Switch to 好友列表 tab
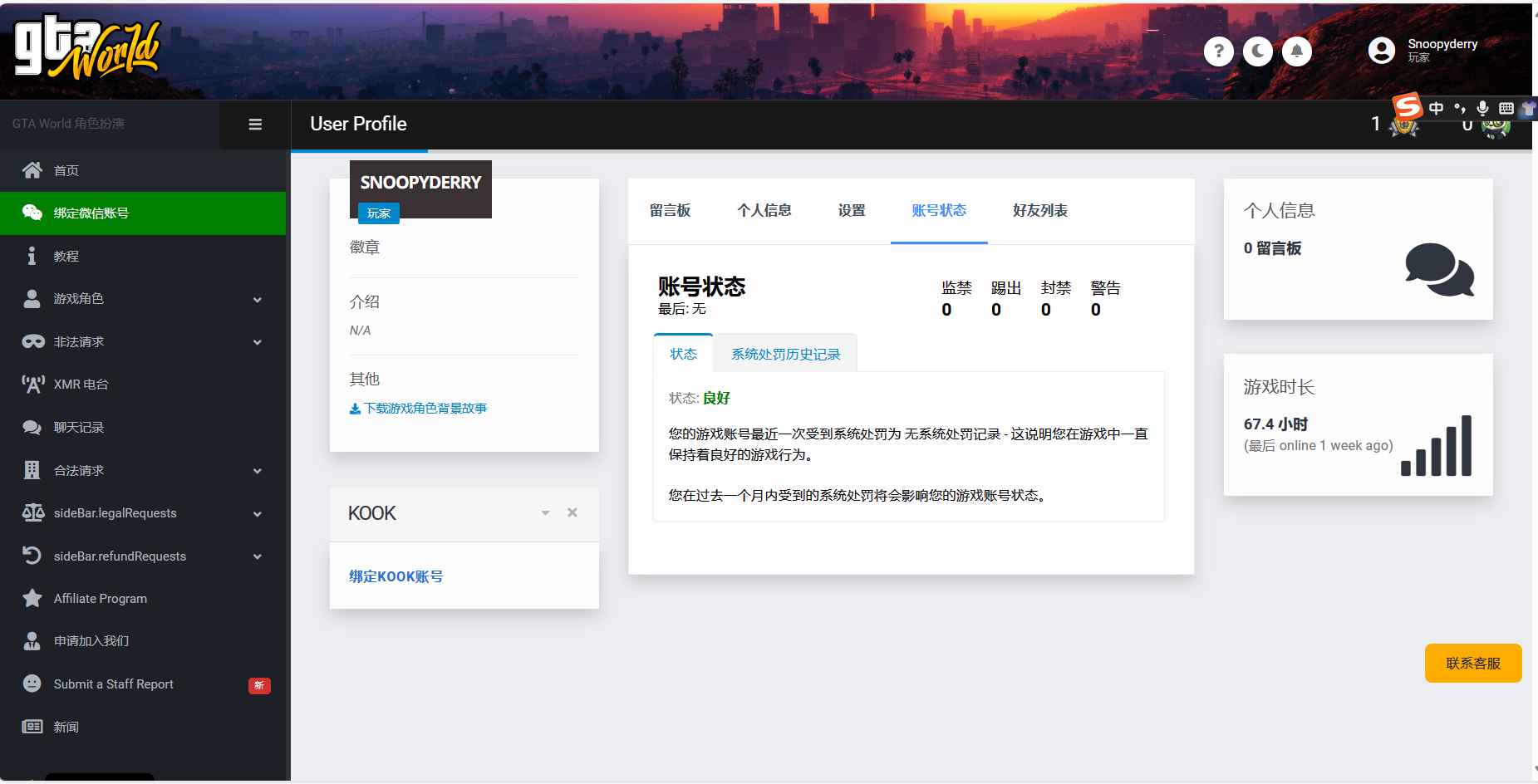The image size is (1538, 784). click(x=1040, y=211)
